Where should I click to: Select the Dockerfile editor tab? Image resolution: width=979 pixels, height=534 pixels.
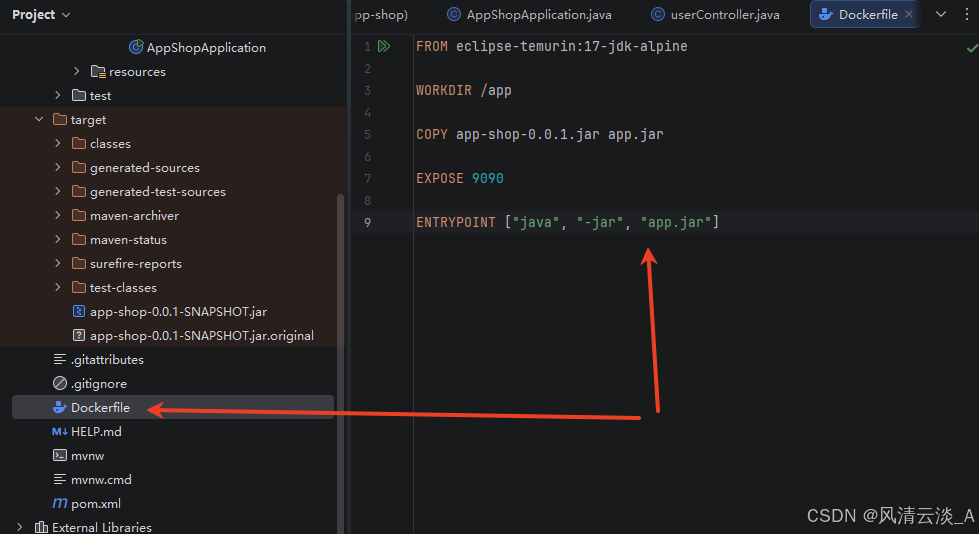[x=867, y=14]
